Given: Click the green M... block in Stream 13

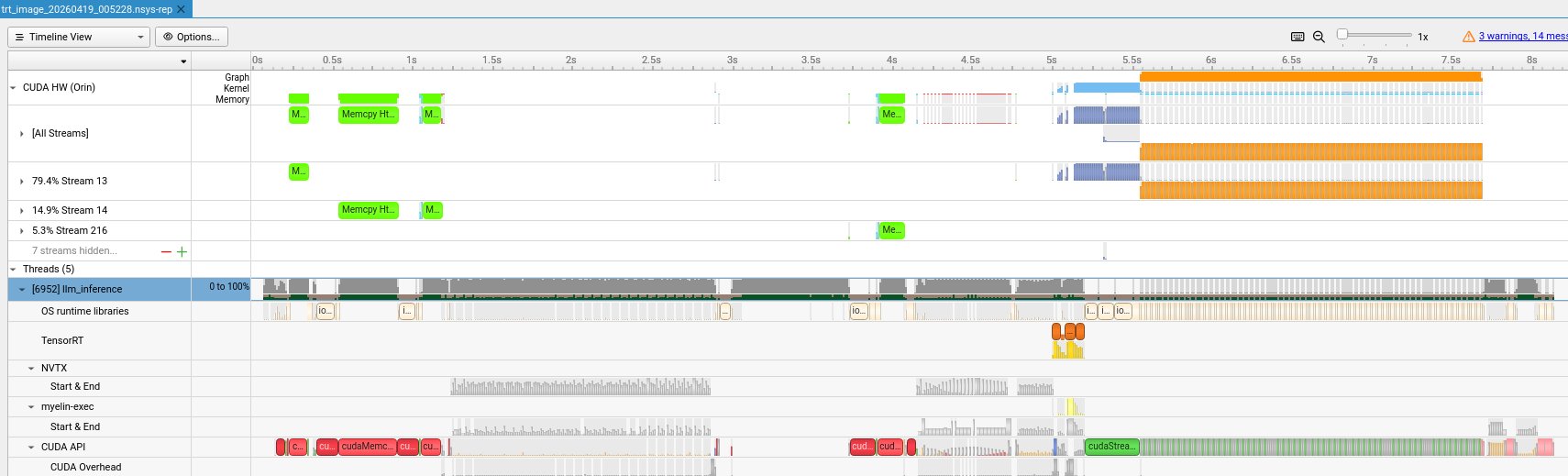Looking at the screenshot, I should [x=299, y=172].
